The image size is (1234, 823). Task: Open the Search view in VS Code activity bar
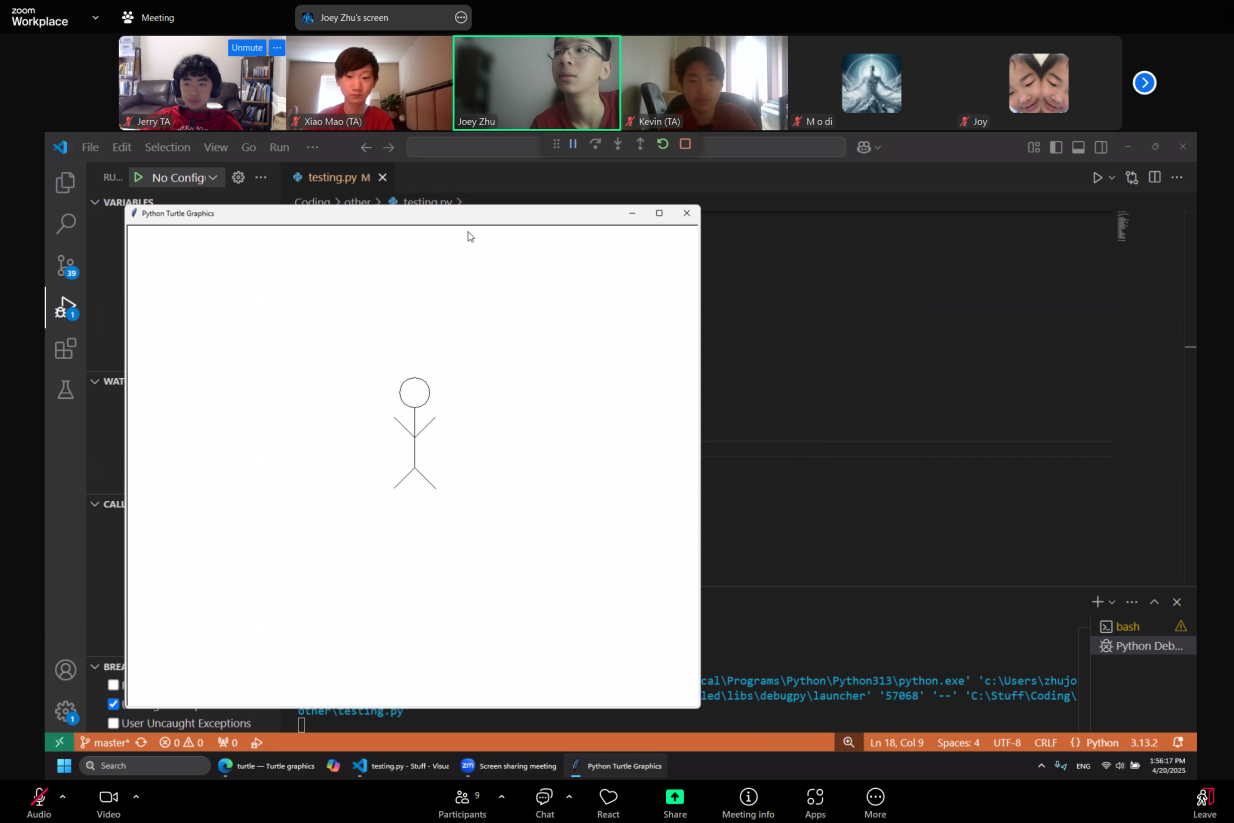tap(65, 224)
